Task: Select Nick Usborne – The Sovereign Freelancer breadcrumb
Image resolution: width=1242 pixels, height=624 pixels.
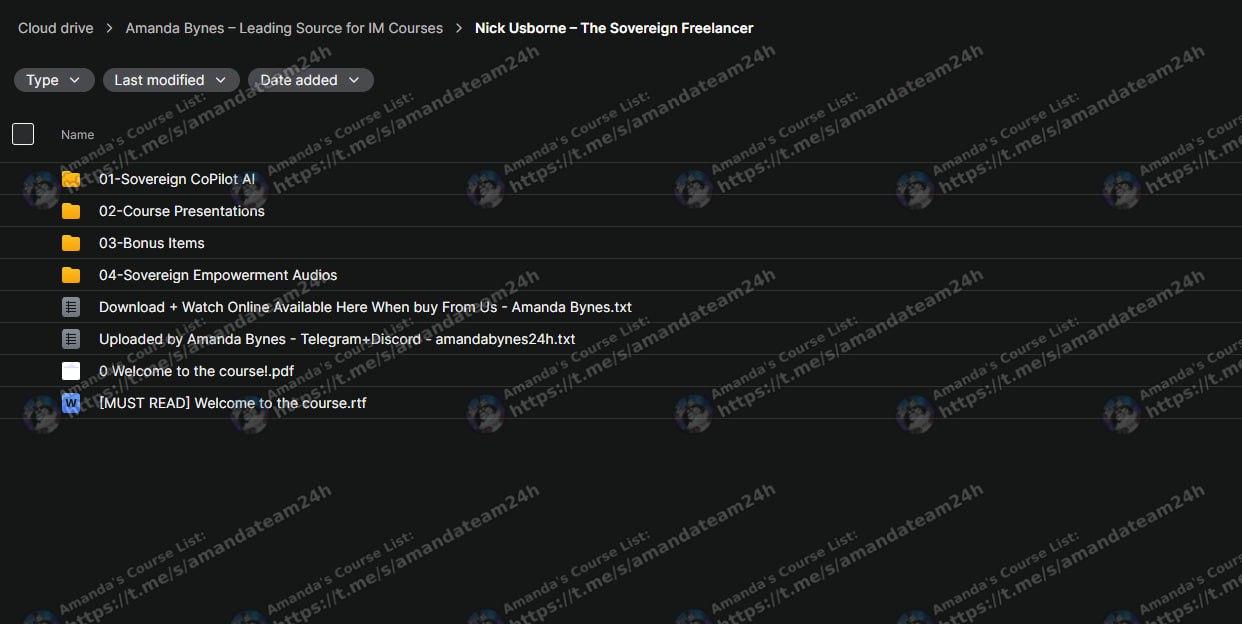Action: (614, 28)
